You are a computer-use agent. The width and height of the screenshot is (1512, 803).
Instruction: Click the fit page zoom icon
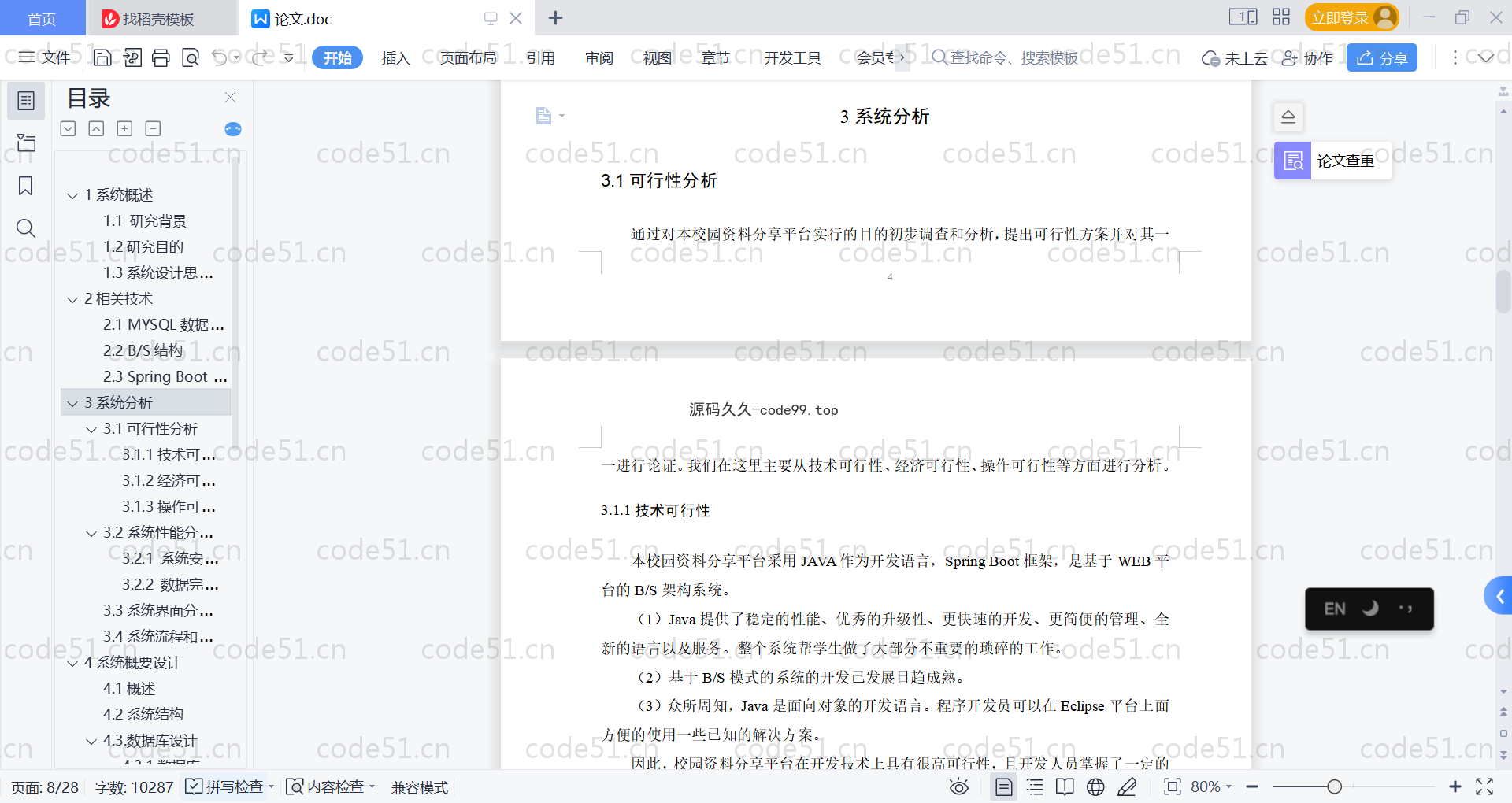pos(1173,786)
